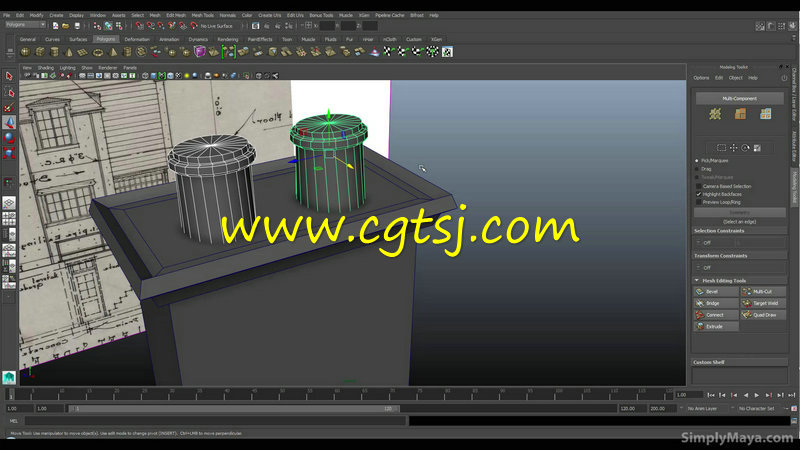Image resolution: width=800 pixels, height=450 pixels.
Task: Toggle Modeling Toolkit power button
Action: 784,78
